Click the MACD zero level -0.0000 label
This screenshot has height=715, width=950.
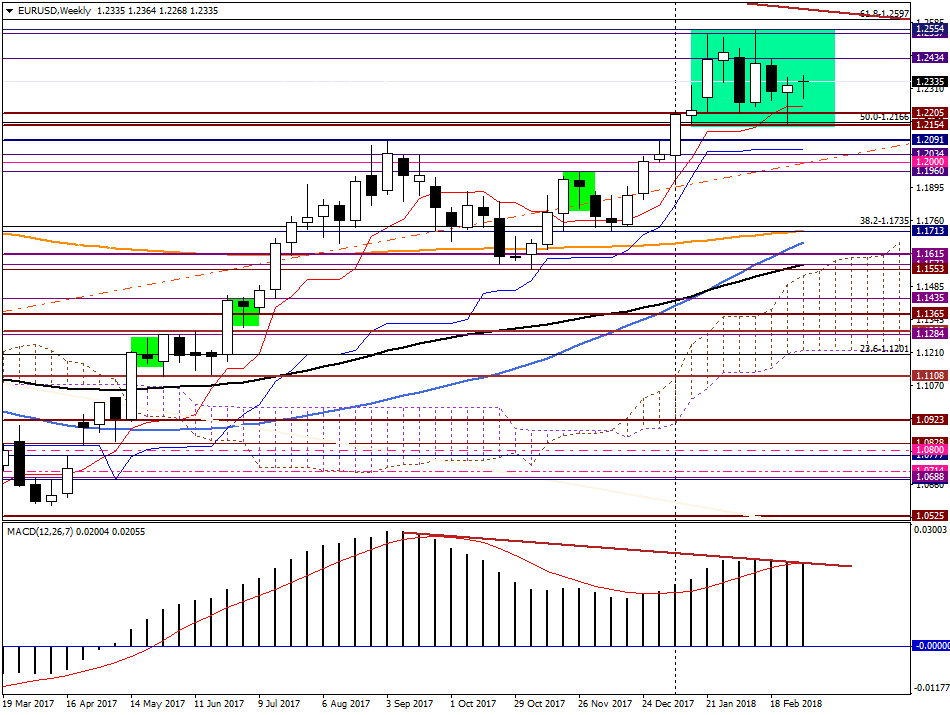coord(931,646)
